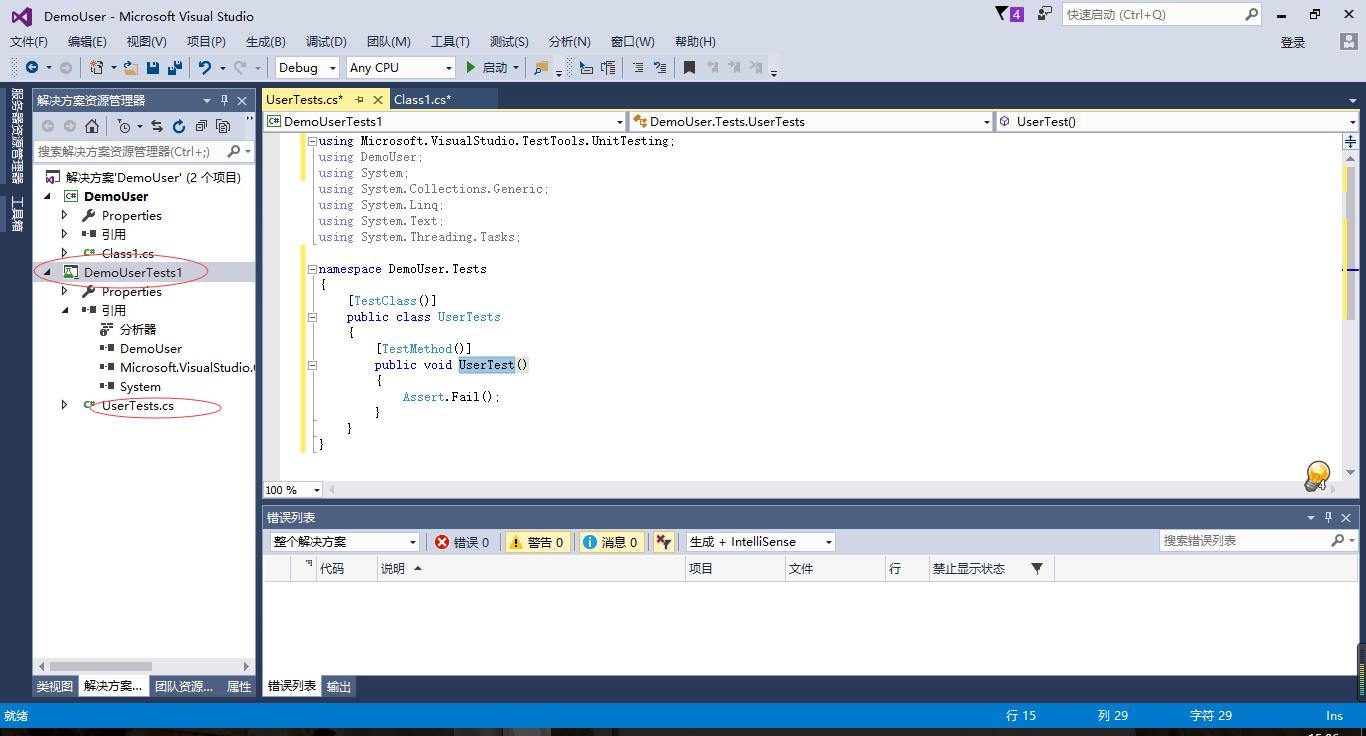Toggle the 警告 0 warnings filter
1366x736 pixels.
click(537, 542)
